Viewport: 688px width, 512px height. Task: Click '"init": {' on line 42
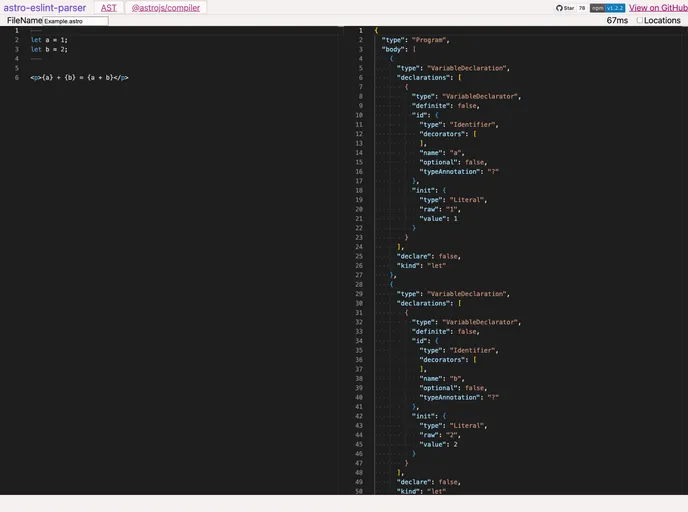pos(429,416)
